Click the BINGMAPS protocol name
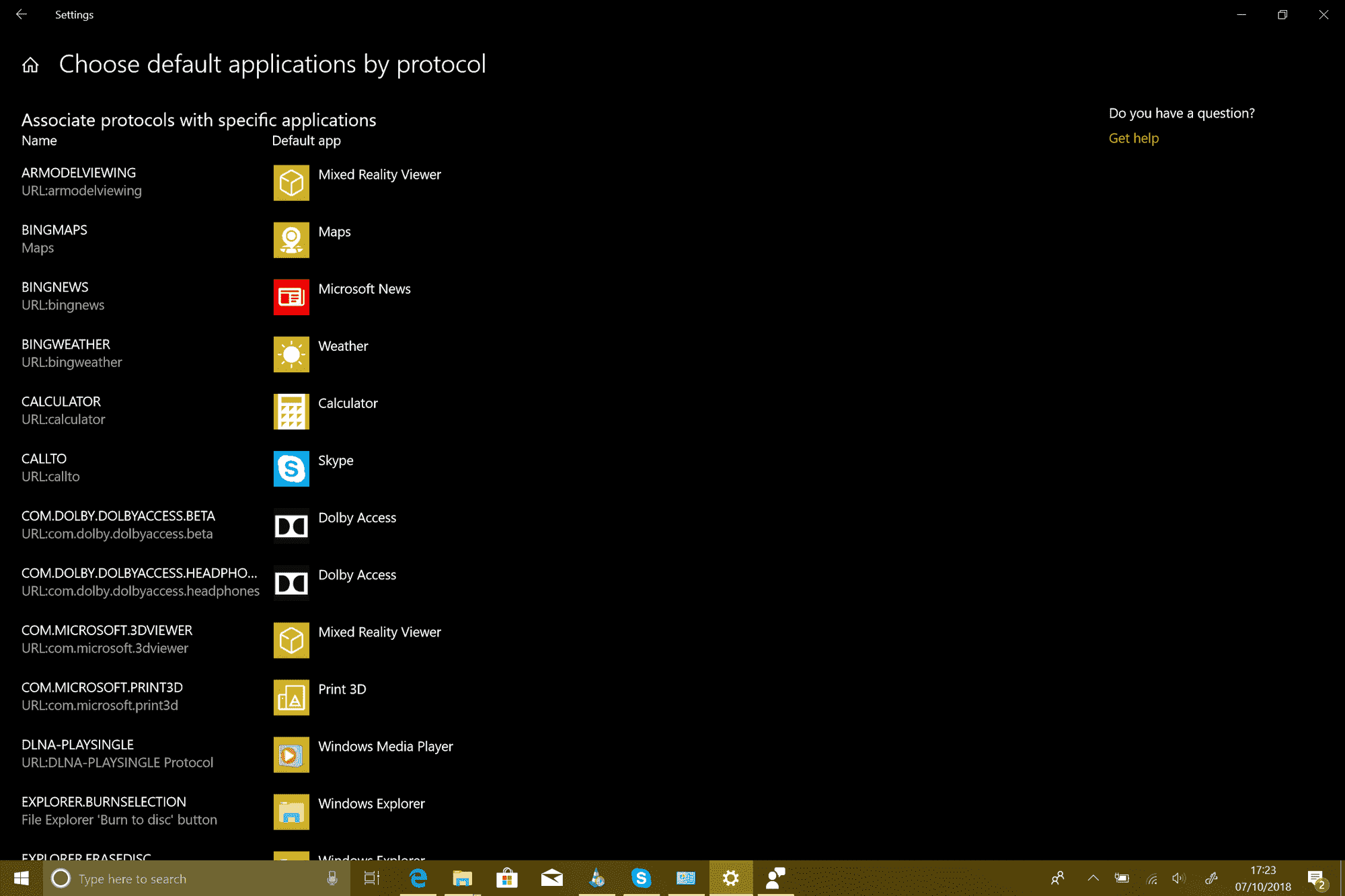 (x=54, y=230)
